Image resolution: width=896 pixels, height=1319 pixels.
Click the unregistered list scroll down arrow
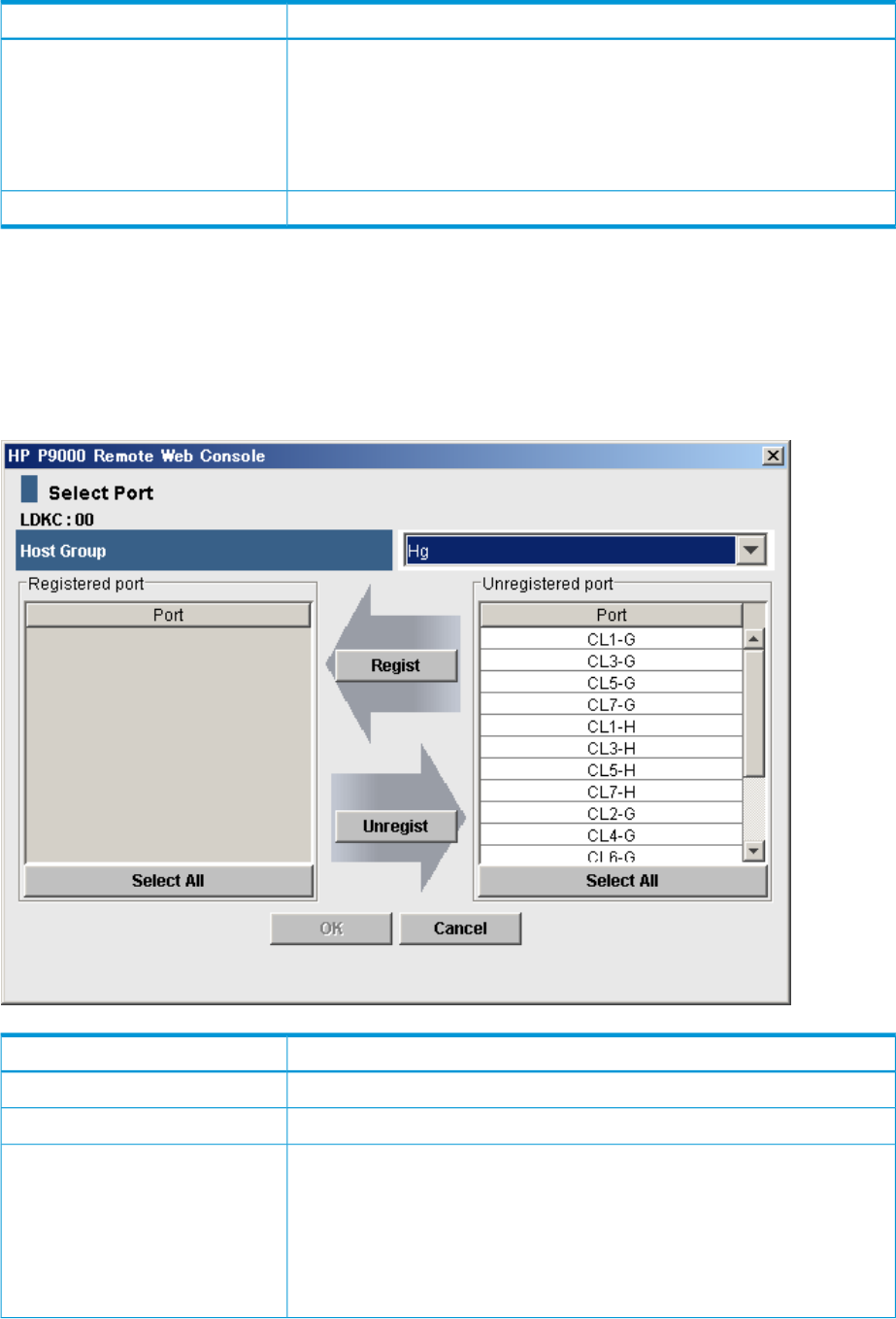click(754, 852)
